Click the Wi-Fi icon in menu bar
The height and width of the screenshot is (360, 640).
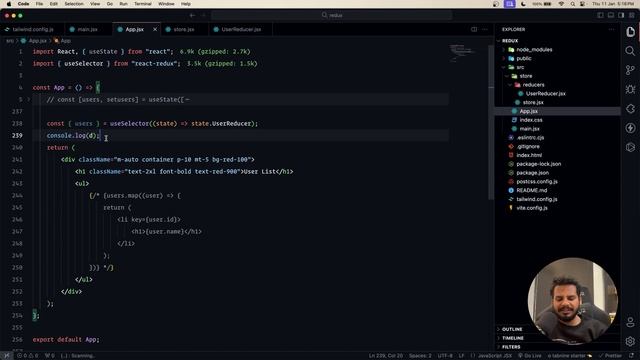pos(561,4)
